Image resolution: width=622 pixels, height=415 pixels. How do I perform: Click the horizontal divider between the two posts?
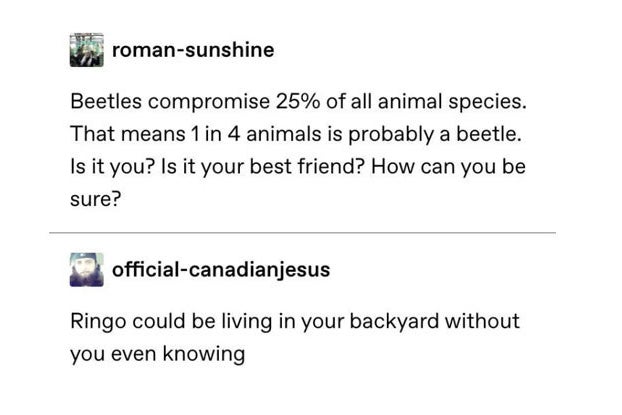(302, 233)
